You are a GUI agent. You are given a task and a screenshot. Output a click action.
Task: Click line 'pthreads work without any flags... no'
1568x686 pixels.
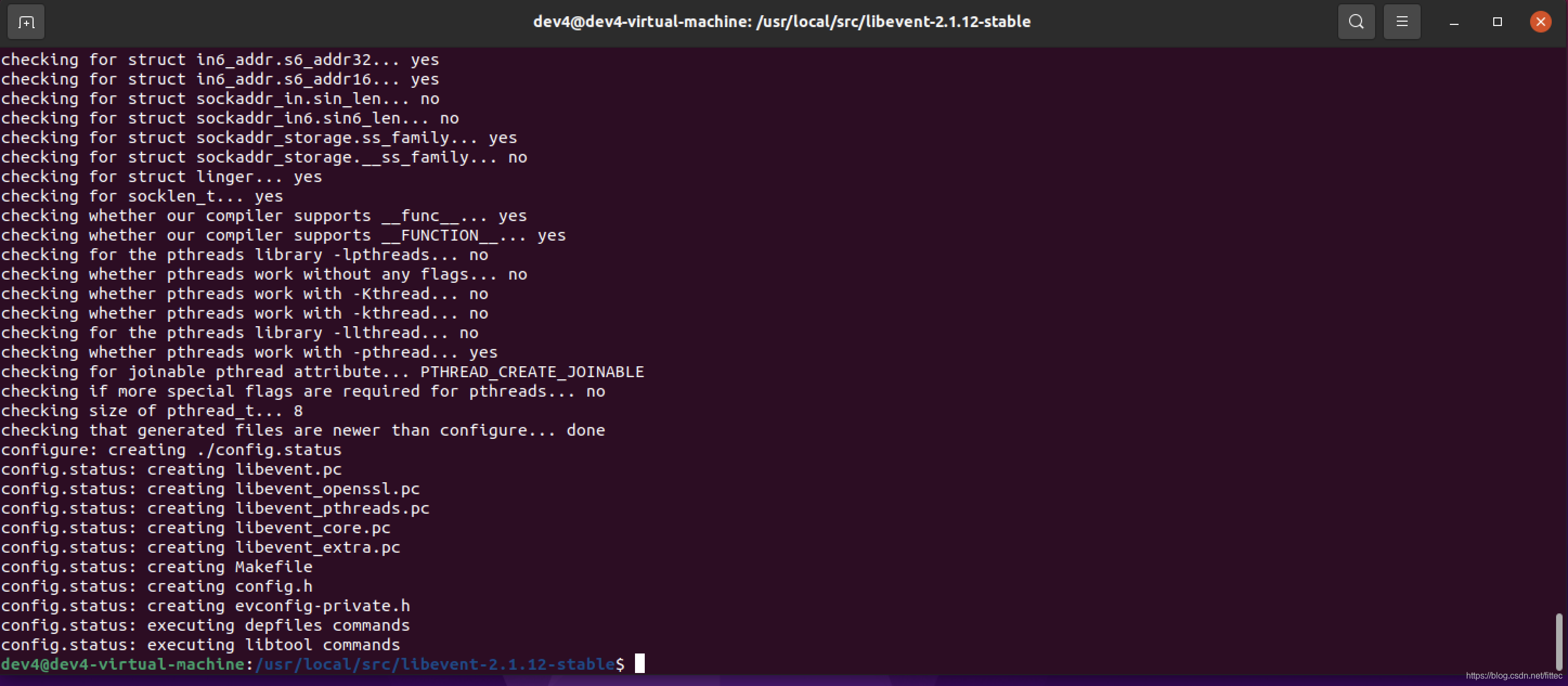coord(263,275)
